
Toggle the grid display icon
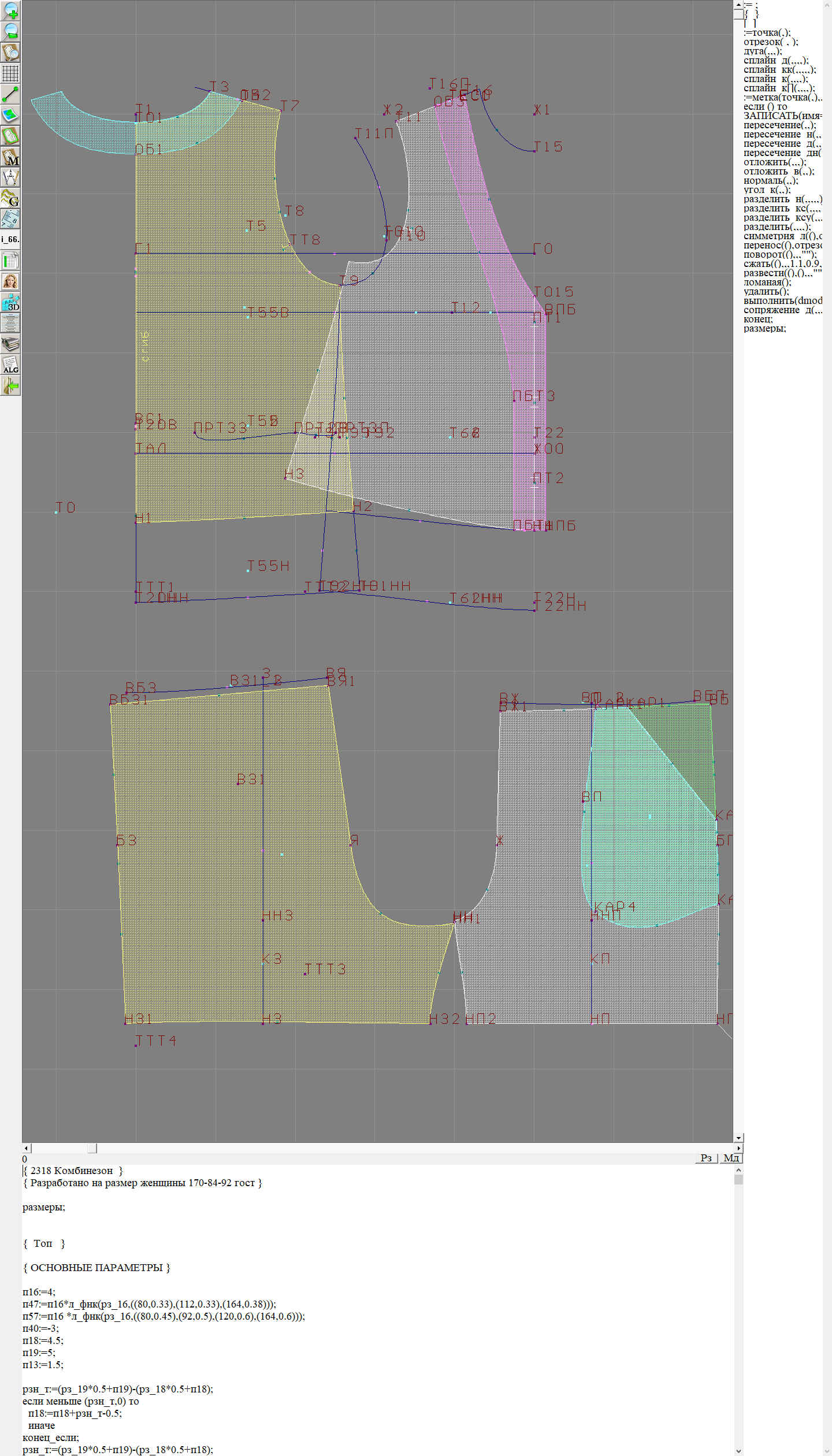pos(10,73)
